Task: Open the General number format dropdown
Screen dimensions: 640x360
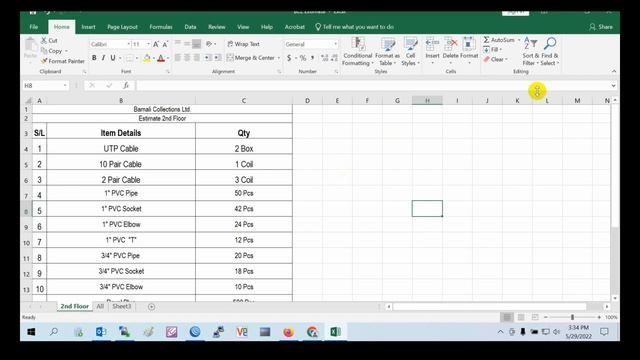Action: click(336, 44)
